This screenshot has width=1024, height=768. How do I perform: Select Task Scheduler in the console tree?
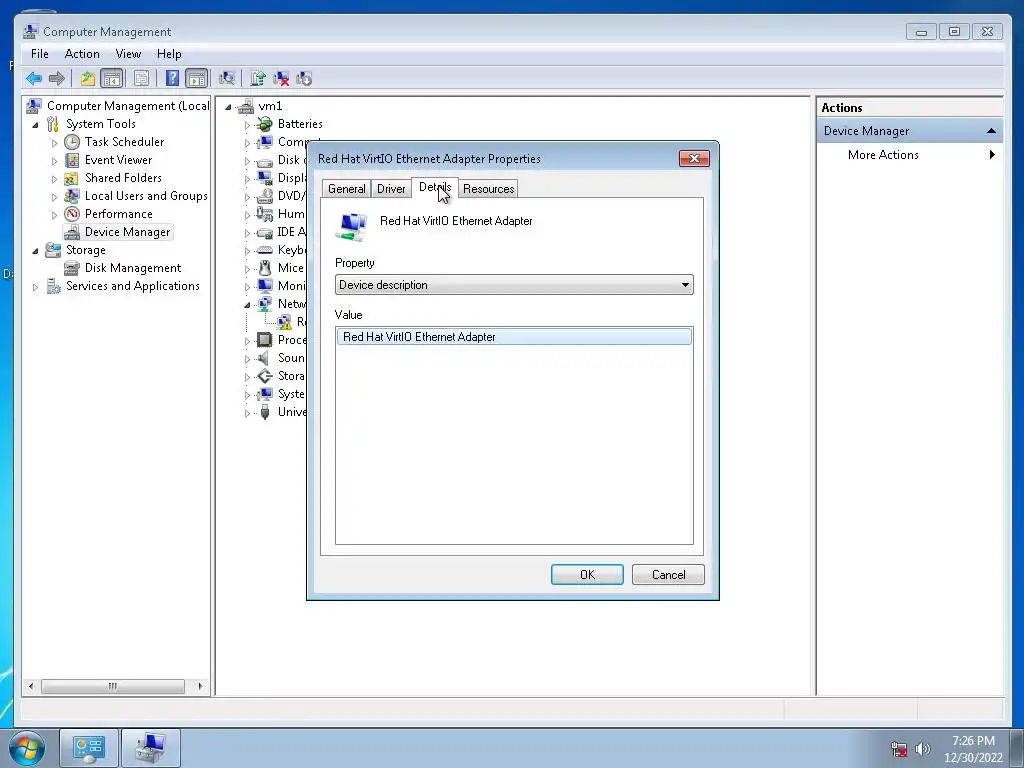point(124,142)
